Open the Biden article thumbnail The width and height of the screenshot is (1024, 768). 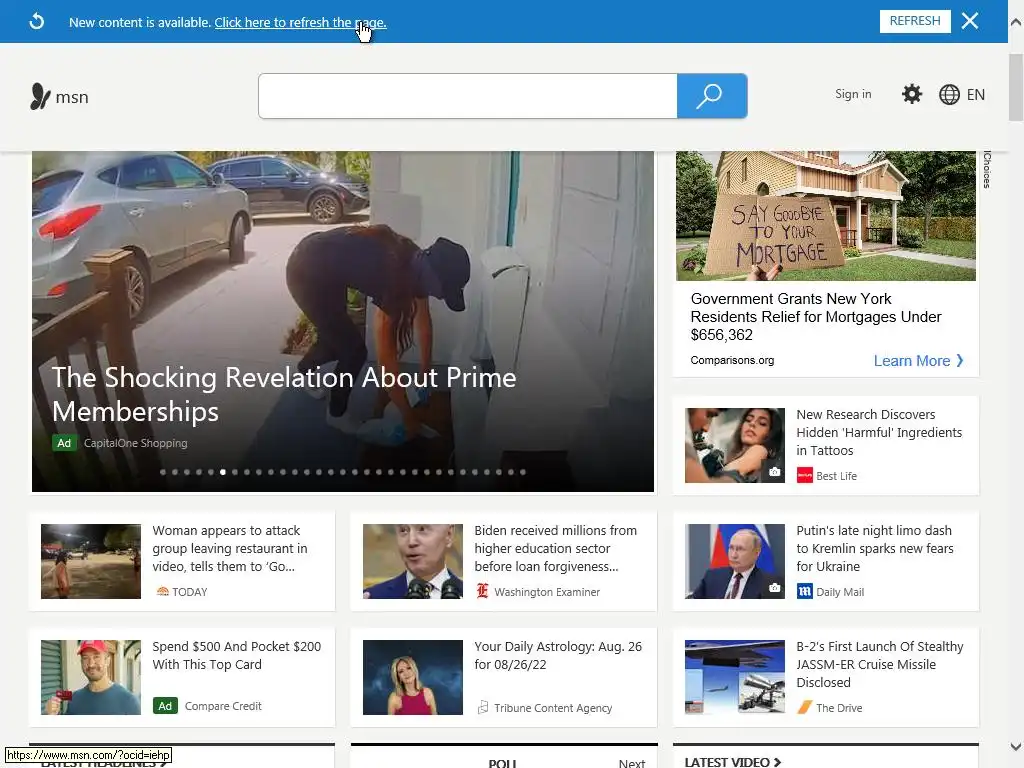click(x=413, y=561)
